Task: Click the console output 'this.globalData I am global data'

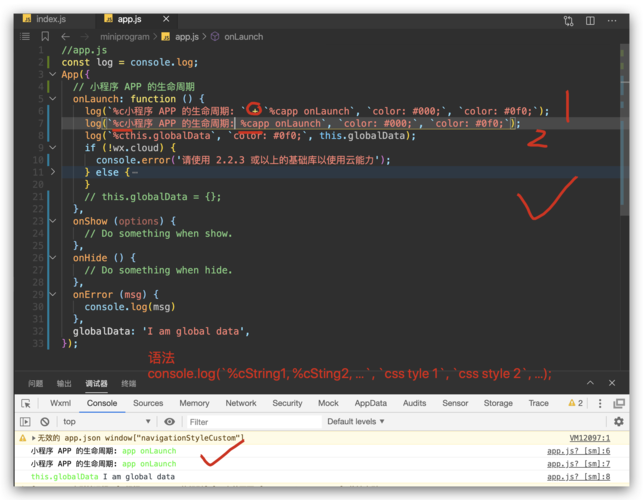Action: click(103, 477)
